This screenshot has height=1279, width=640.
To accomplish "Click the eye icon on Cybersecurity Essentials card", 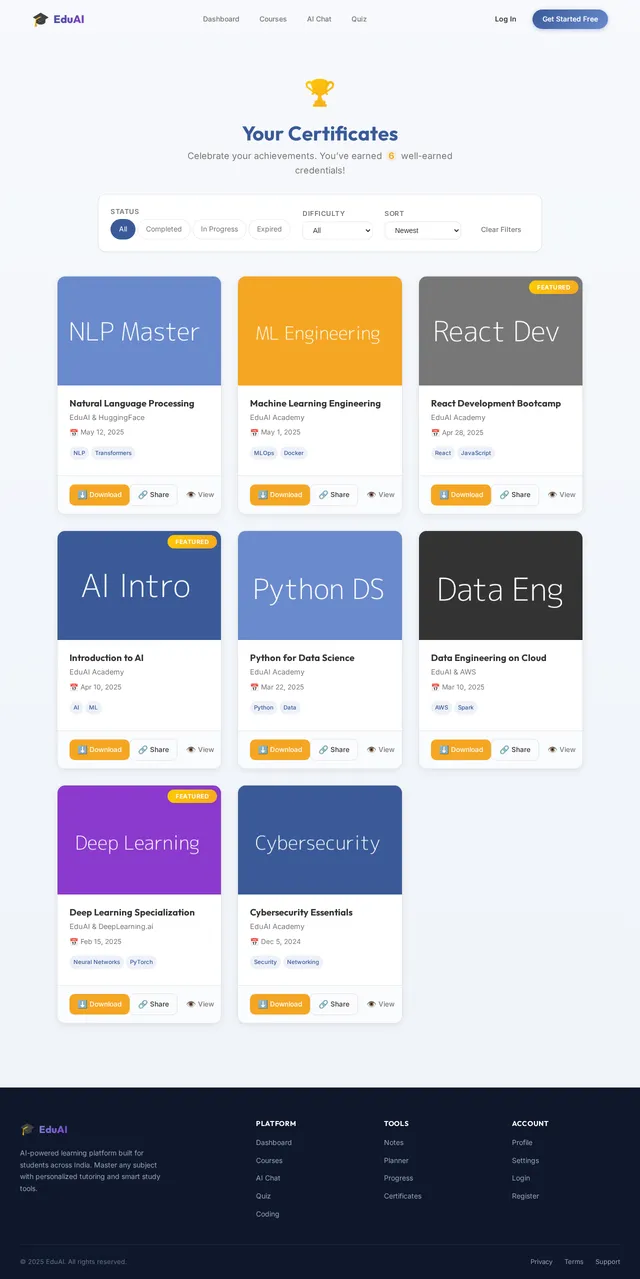I will 372,1004.
